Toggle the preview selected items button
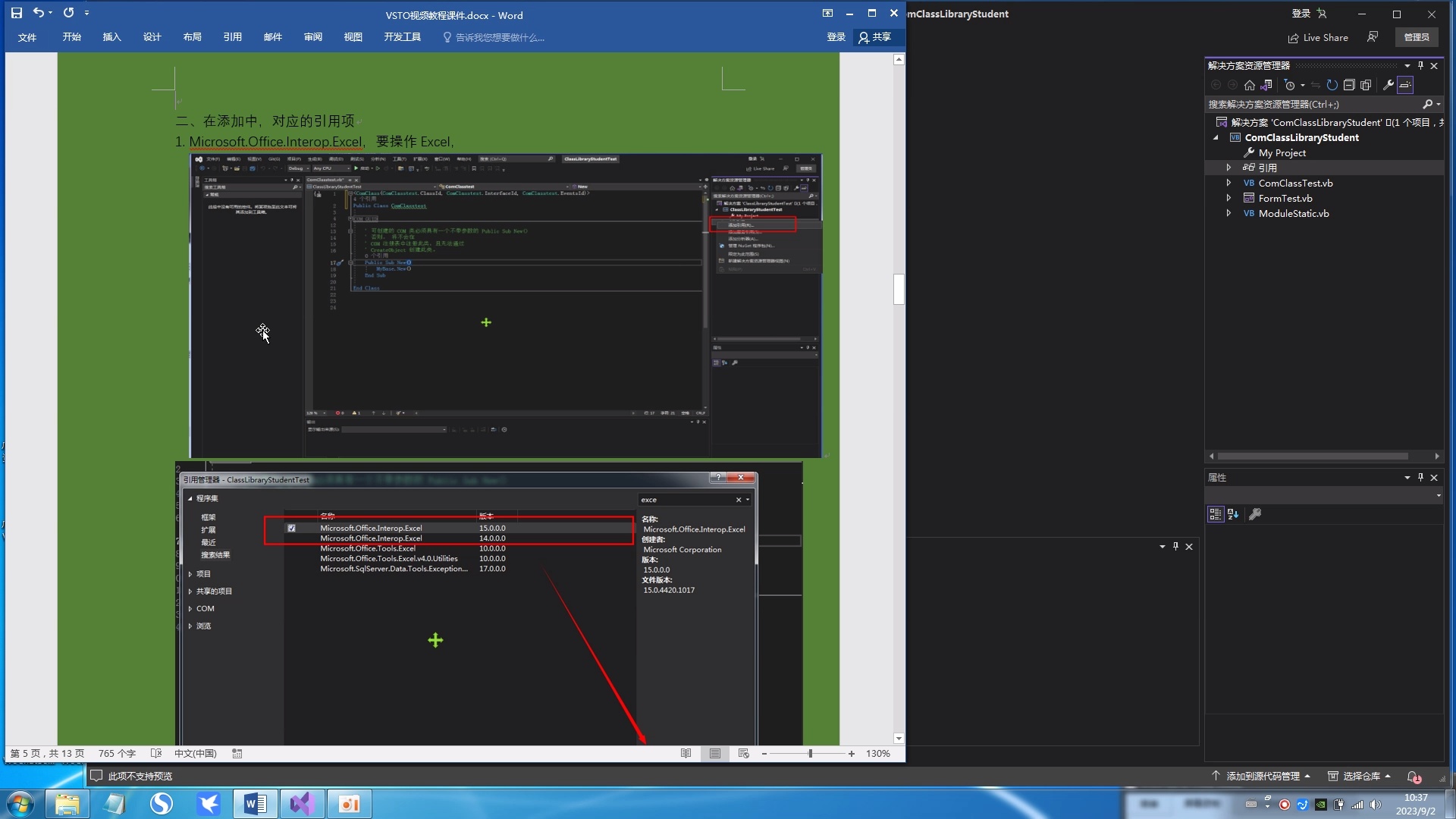This screenshot has height=819, width=1456. pyautogui.click(x=1405, y=85)
